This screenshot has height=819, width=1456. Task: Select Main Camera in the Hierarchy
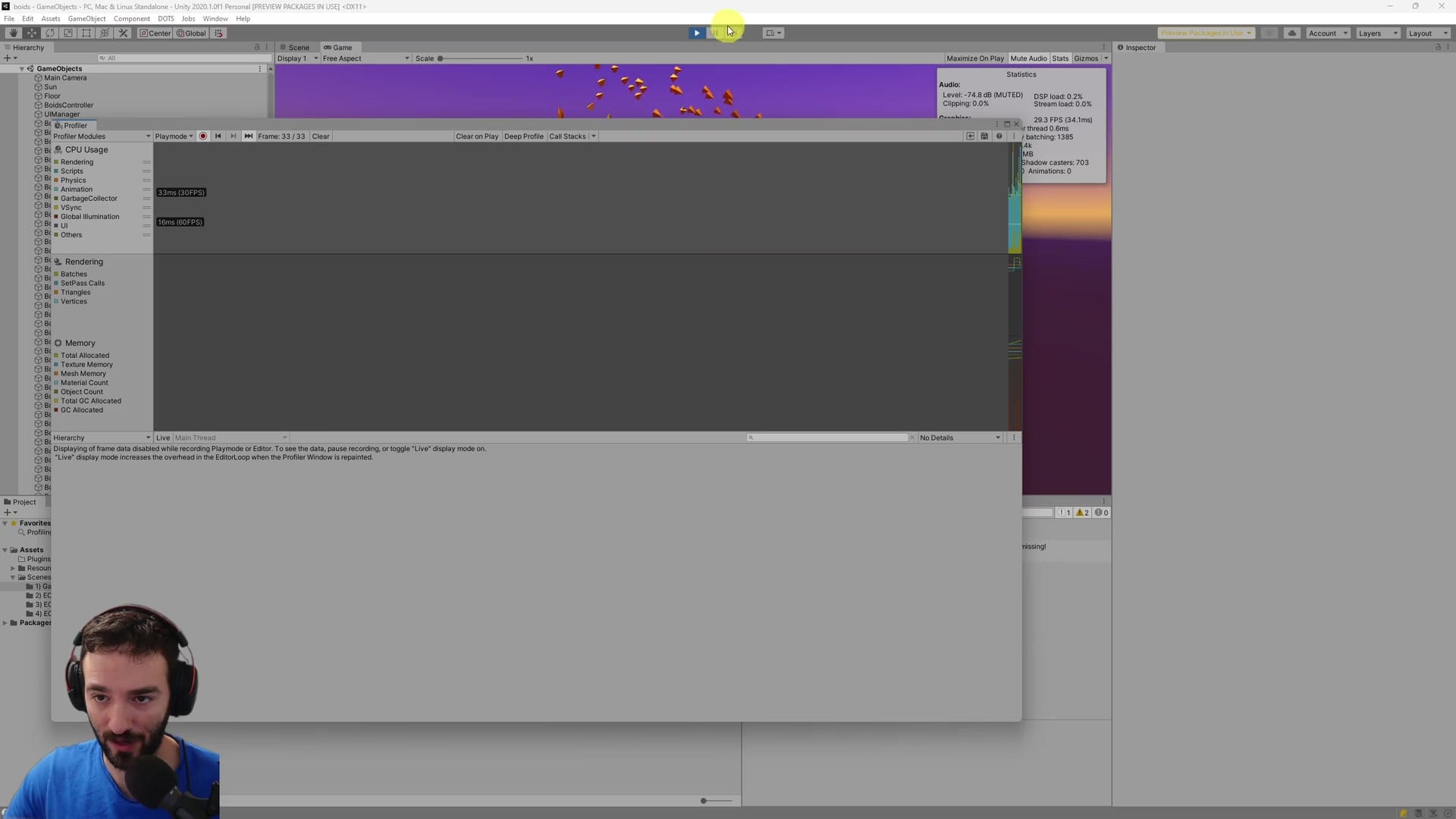[65, 77]
